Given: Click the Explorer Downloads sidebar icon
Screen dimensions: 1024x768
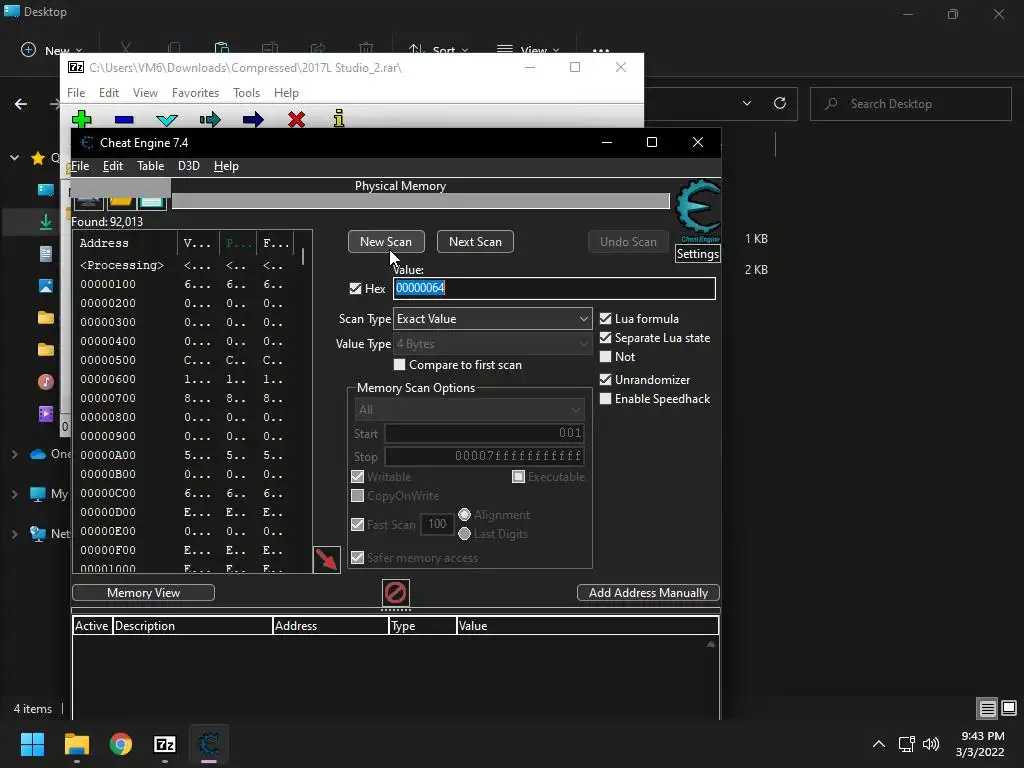Looking at the screenshot, I should (x=46, y=222).
